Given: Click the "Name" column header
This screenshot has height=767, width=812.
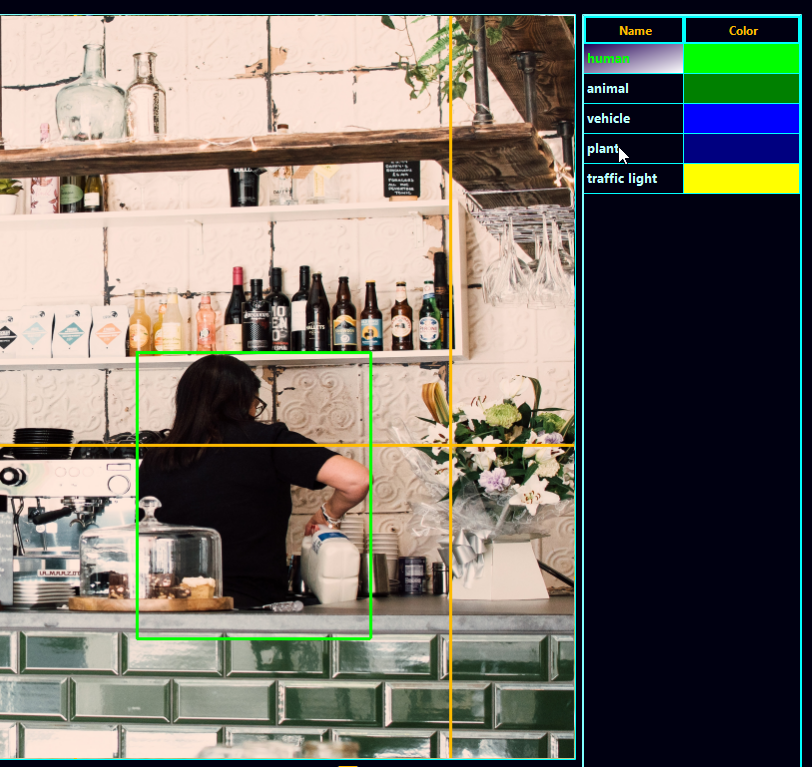Looking at the screenshot, I should [634, 31].
